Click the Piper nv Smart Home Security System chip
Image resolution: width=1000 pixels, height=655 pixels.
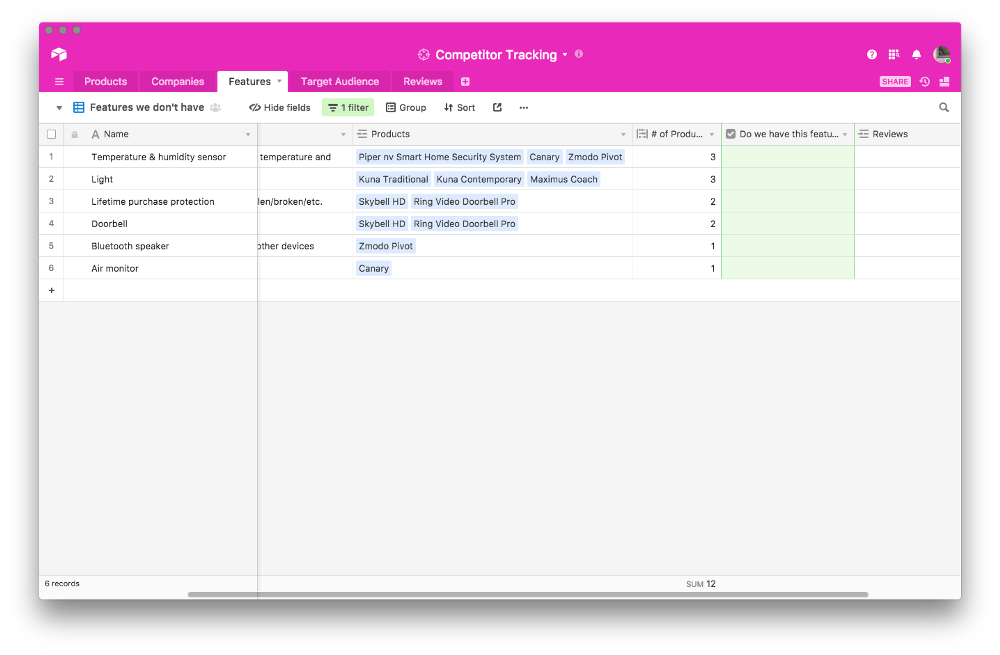(x=439, y=157)
